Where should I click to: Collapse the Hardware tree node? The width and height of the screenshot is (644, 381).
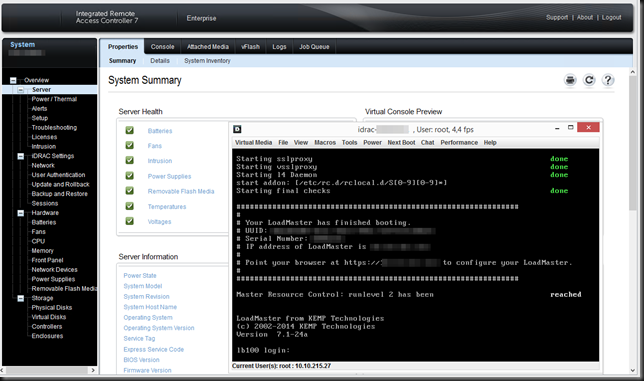tap(21, 213)
